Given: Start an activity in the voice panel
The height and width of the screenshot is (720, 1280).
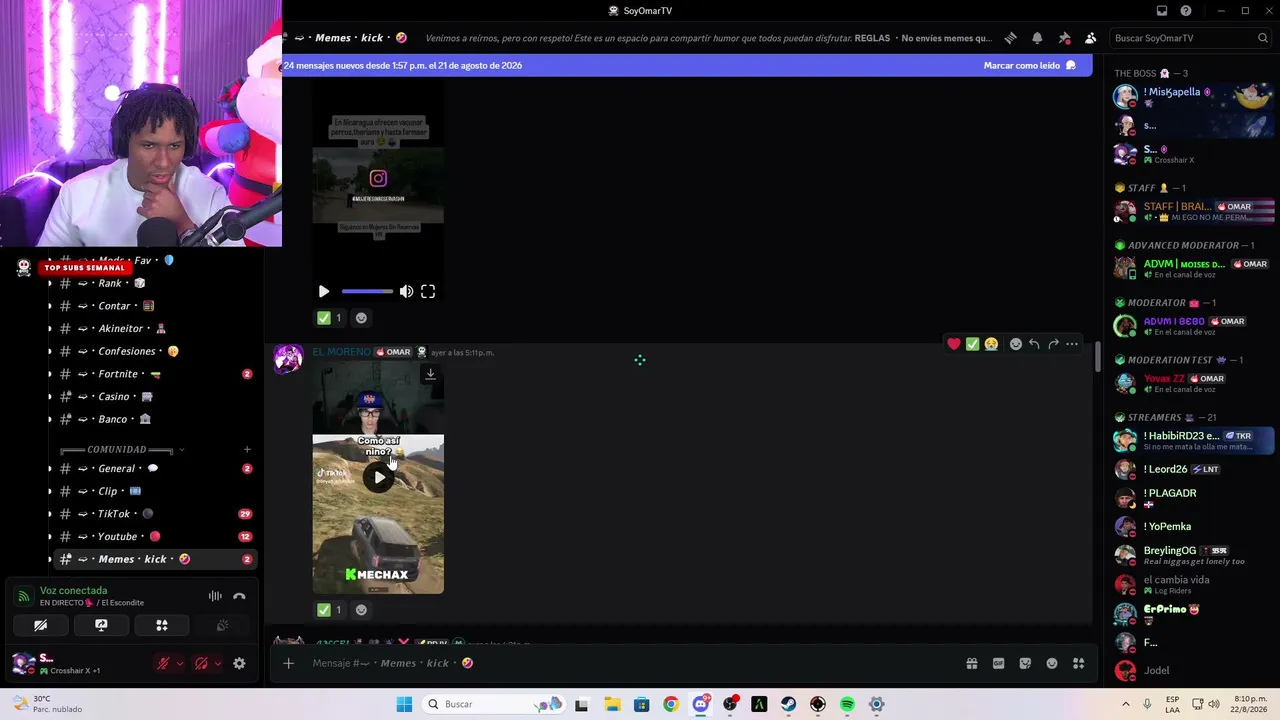Looking at the screenshot, I should (162, 625).
